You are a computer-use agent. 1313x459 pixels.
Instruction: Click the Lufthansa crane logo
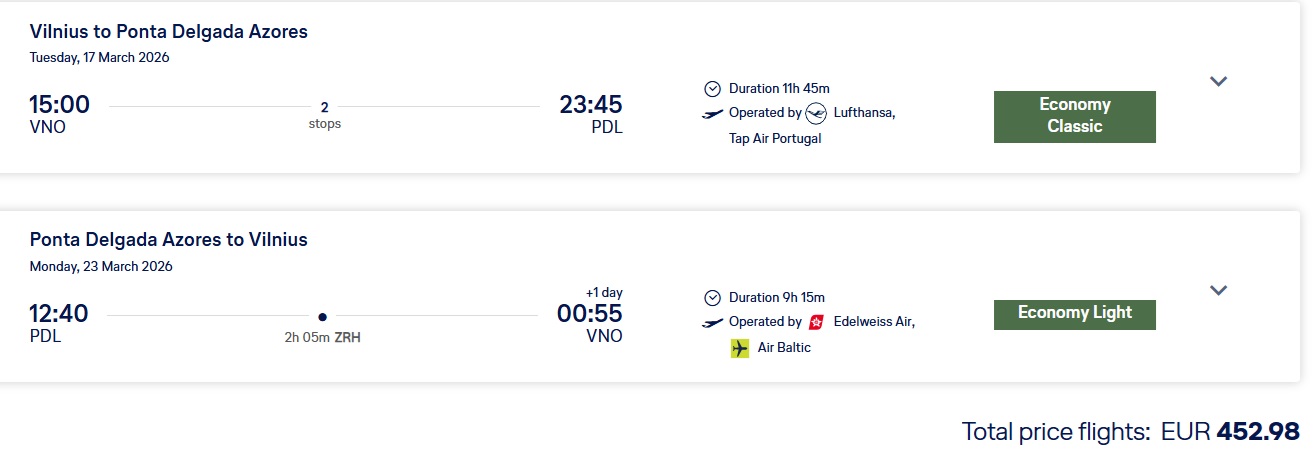pos(816,113)
